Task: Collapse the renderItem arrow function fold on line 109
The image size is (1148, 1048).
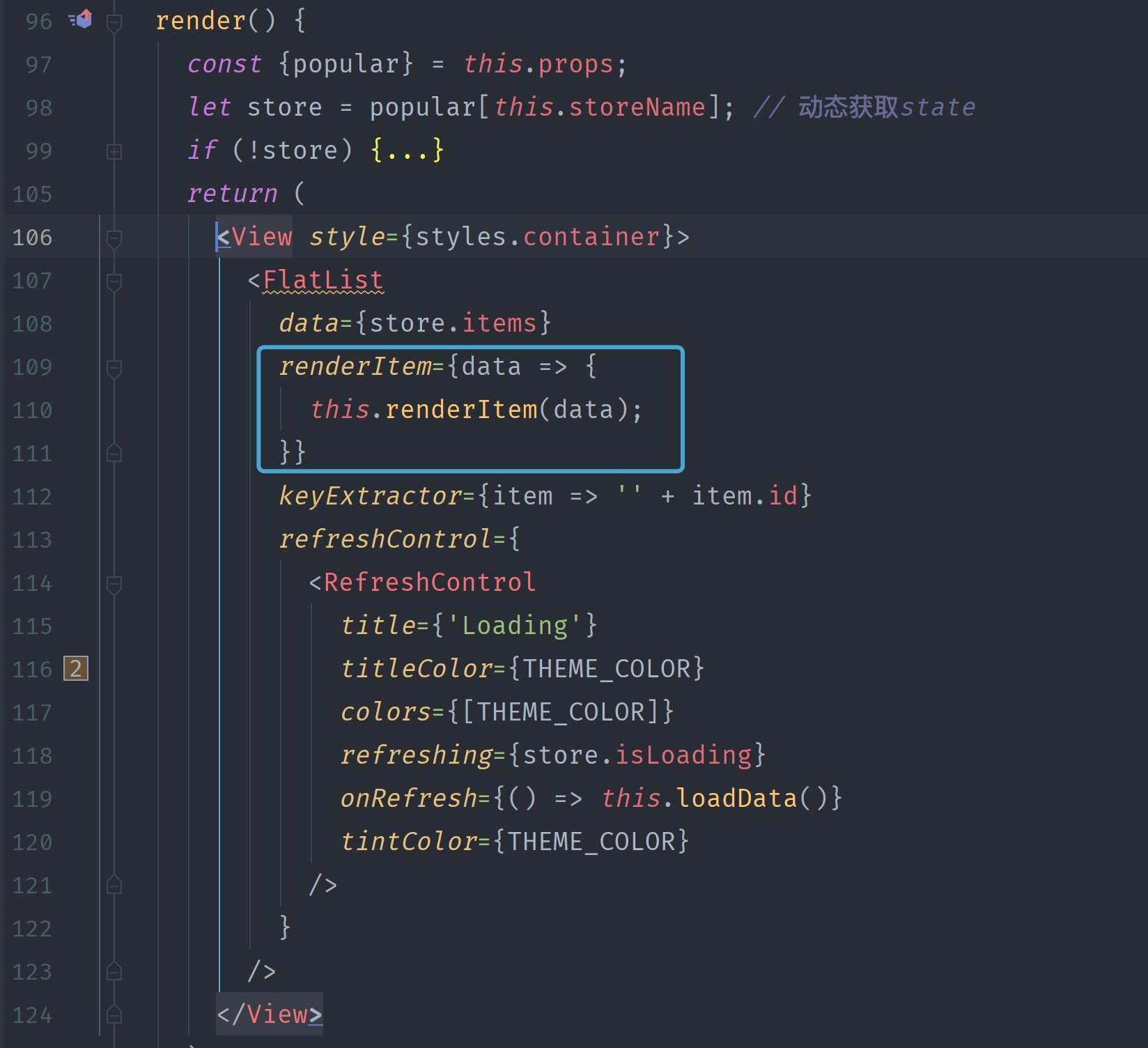Action: tap(114, 368)
